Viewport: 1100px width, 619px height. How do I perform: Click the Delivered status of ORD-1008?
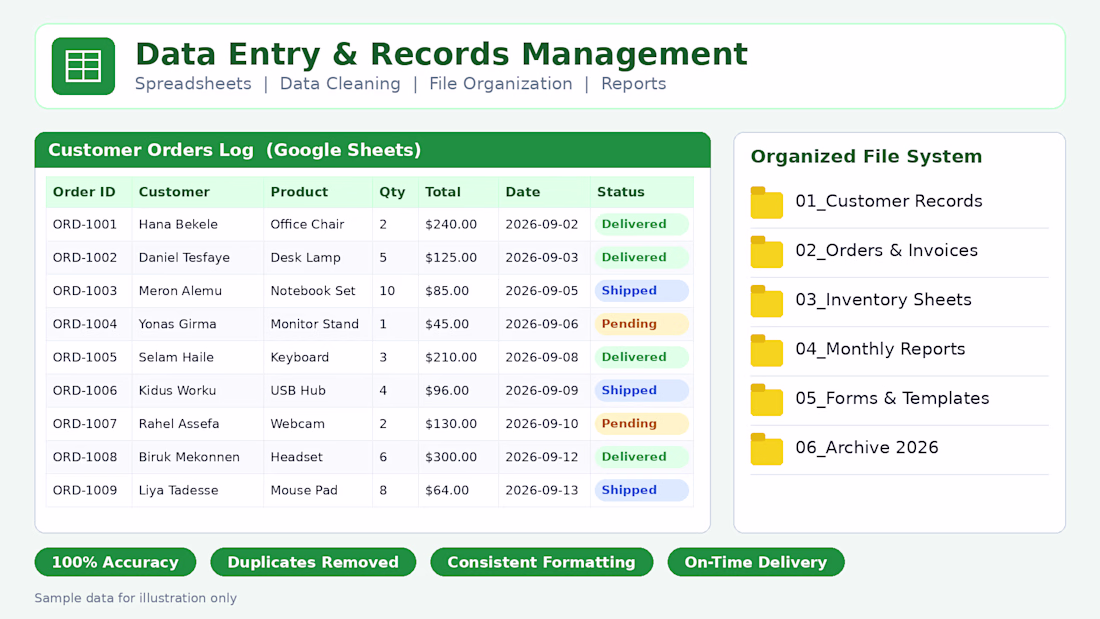tap(641, 457)
